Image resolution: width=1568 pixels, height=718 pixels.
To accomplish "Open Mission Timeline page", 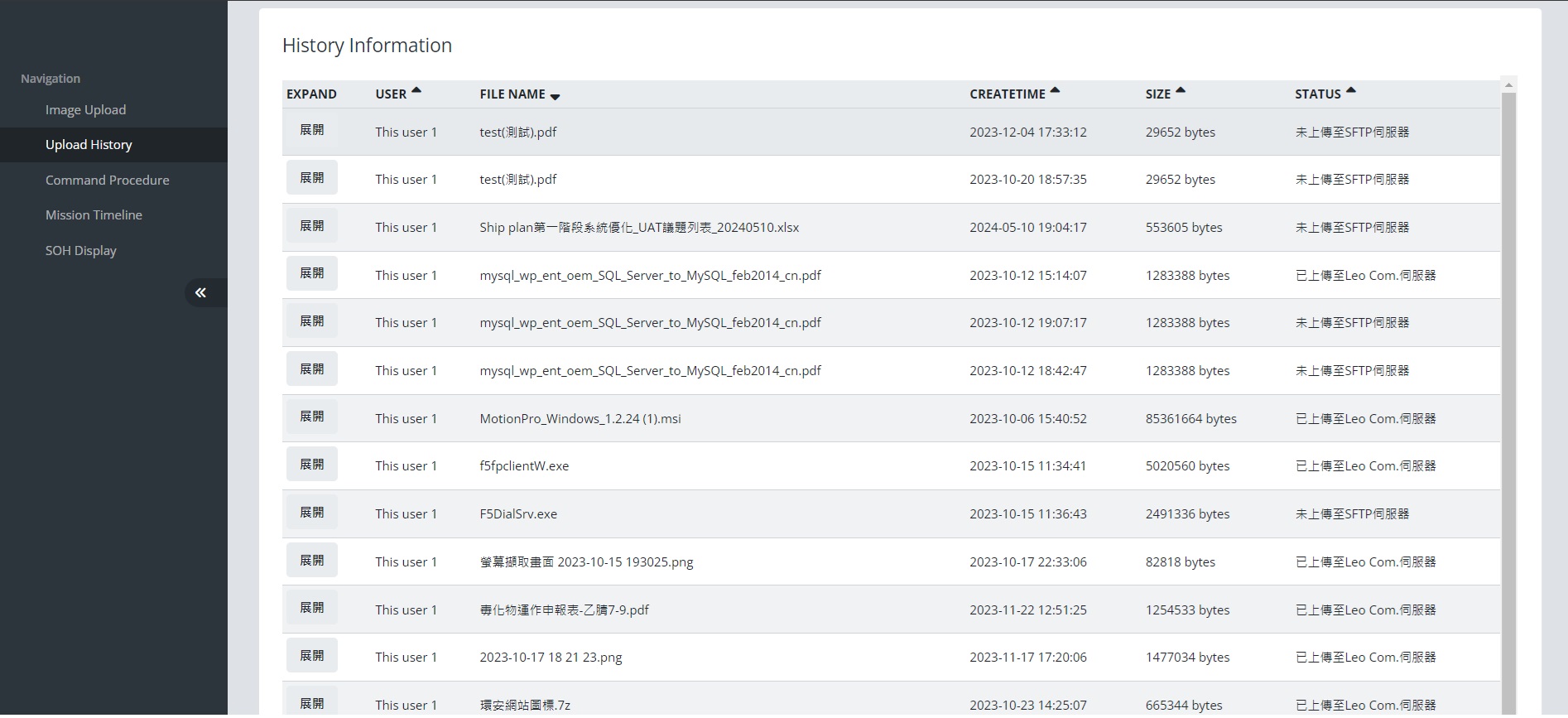I will [94, 214].
